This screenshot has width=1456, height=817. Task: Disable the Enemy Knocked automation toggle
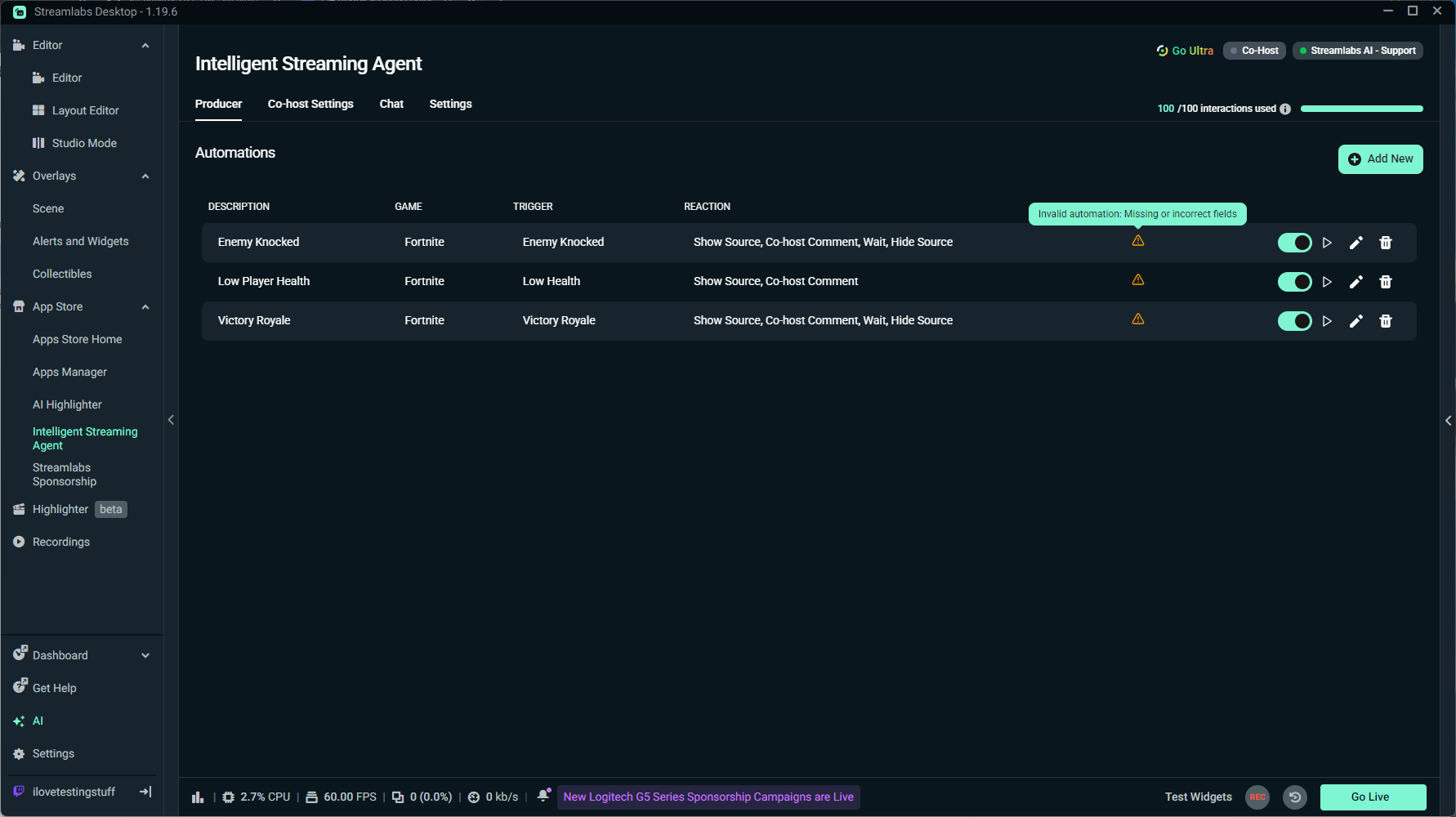coord(1294,243)
